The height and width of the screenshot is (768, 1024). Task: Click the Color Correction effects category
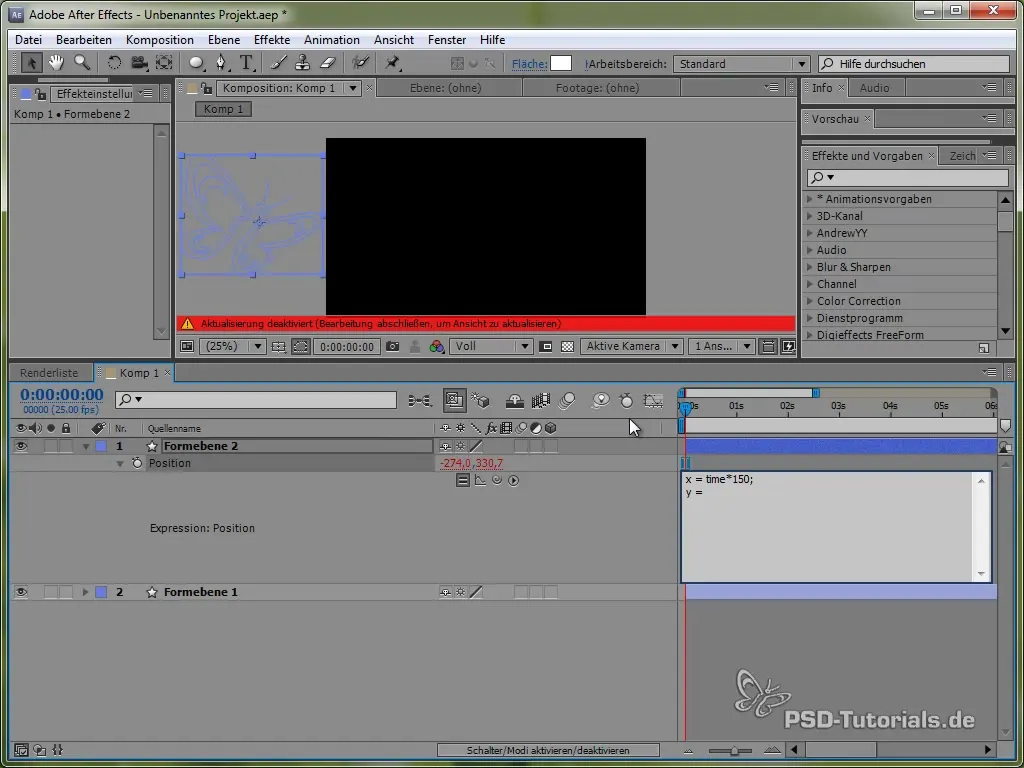point(858,301)
